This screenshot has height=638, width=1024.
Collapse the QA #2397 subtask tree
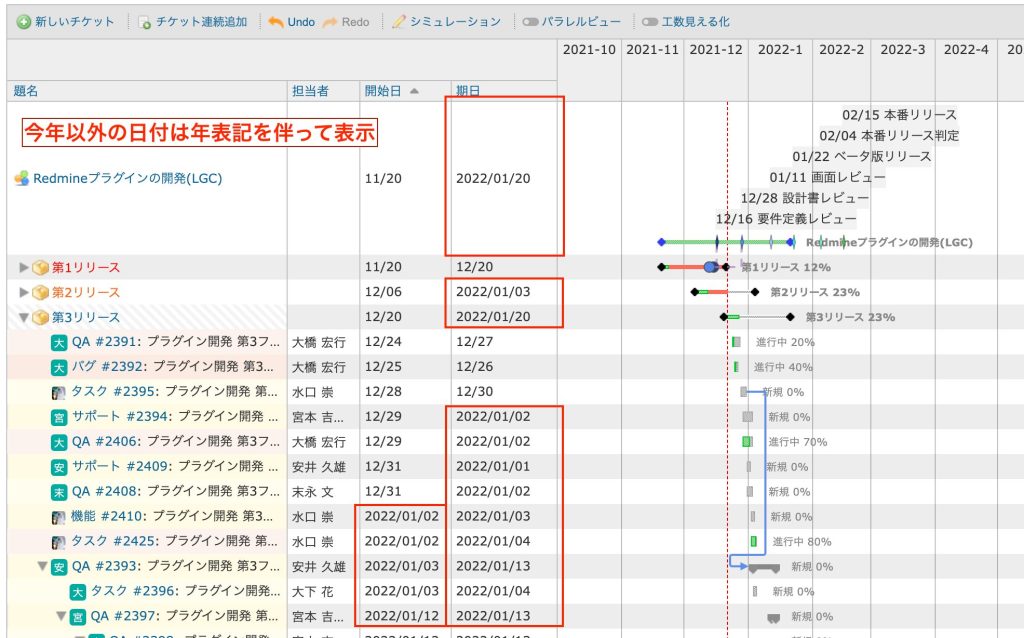tap(61, 616)
